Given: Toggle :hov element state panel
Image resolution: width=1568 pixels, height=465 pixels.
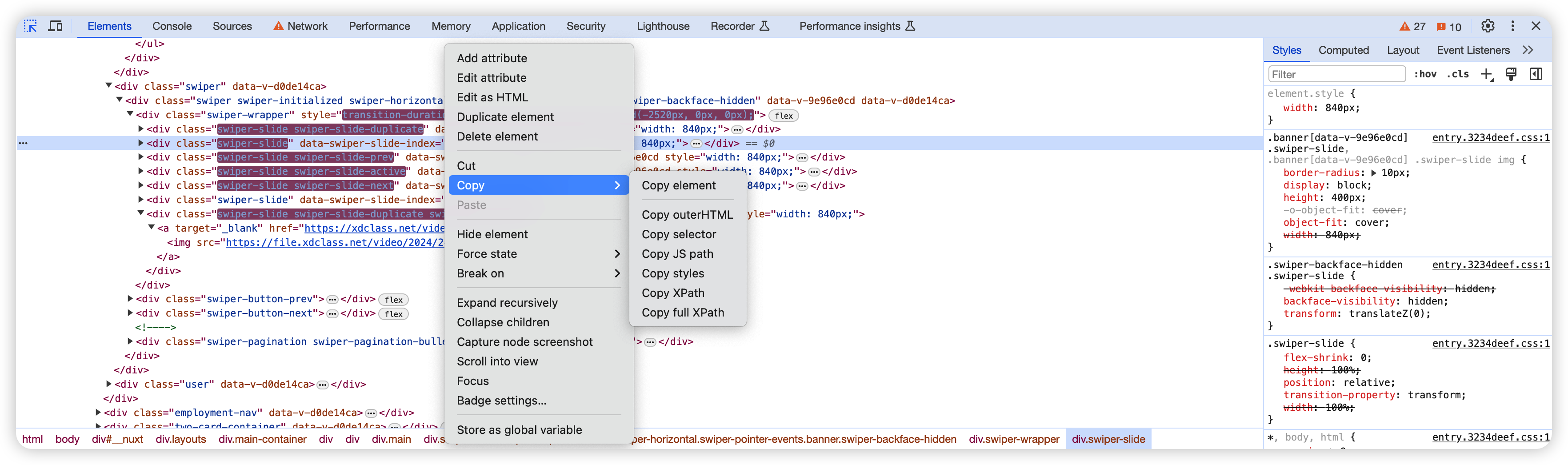Looking at the screenshot, I should pos(1425,74).
